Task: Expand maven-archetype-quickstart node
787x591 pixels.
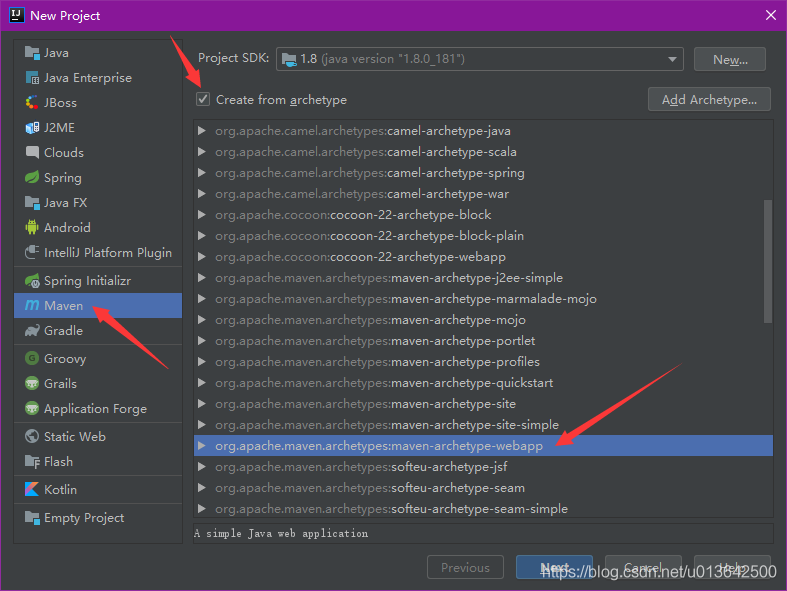Action: (202, 383)
